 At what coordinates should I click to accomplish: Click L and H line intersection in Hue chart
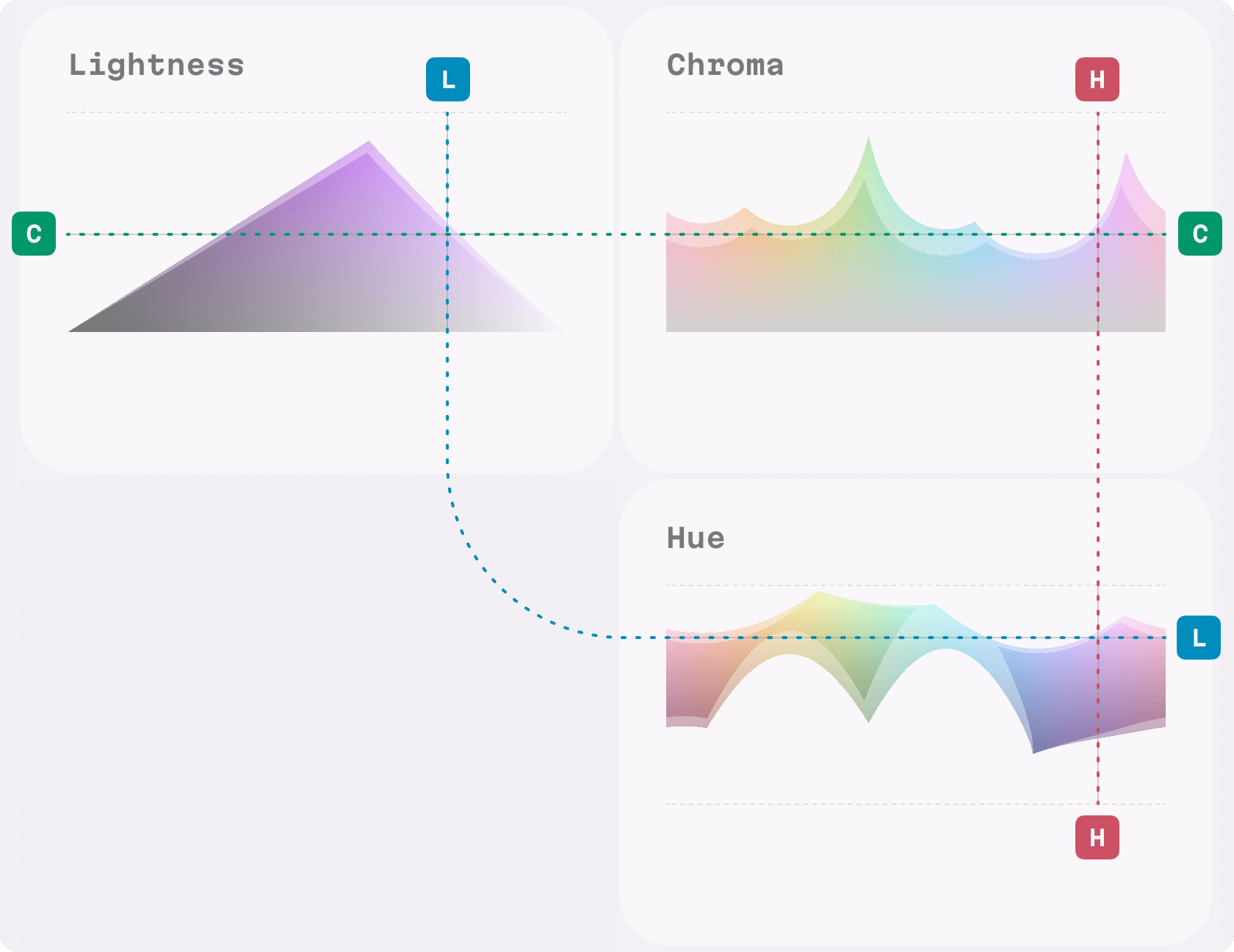[1098, 638]
